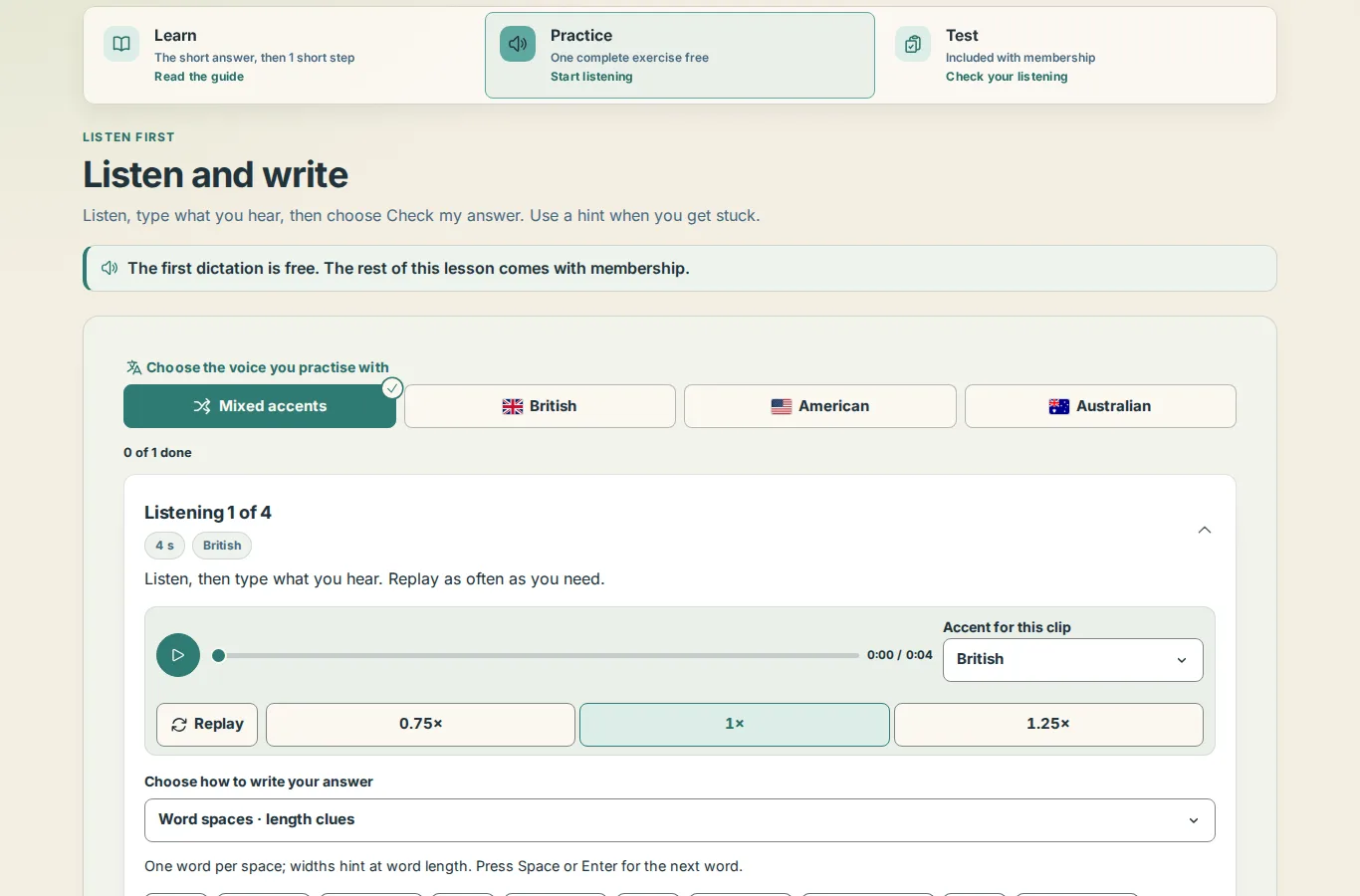
Task: Click the '4 s' duration tag
Action: 164,546
